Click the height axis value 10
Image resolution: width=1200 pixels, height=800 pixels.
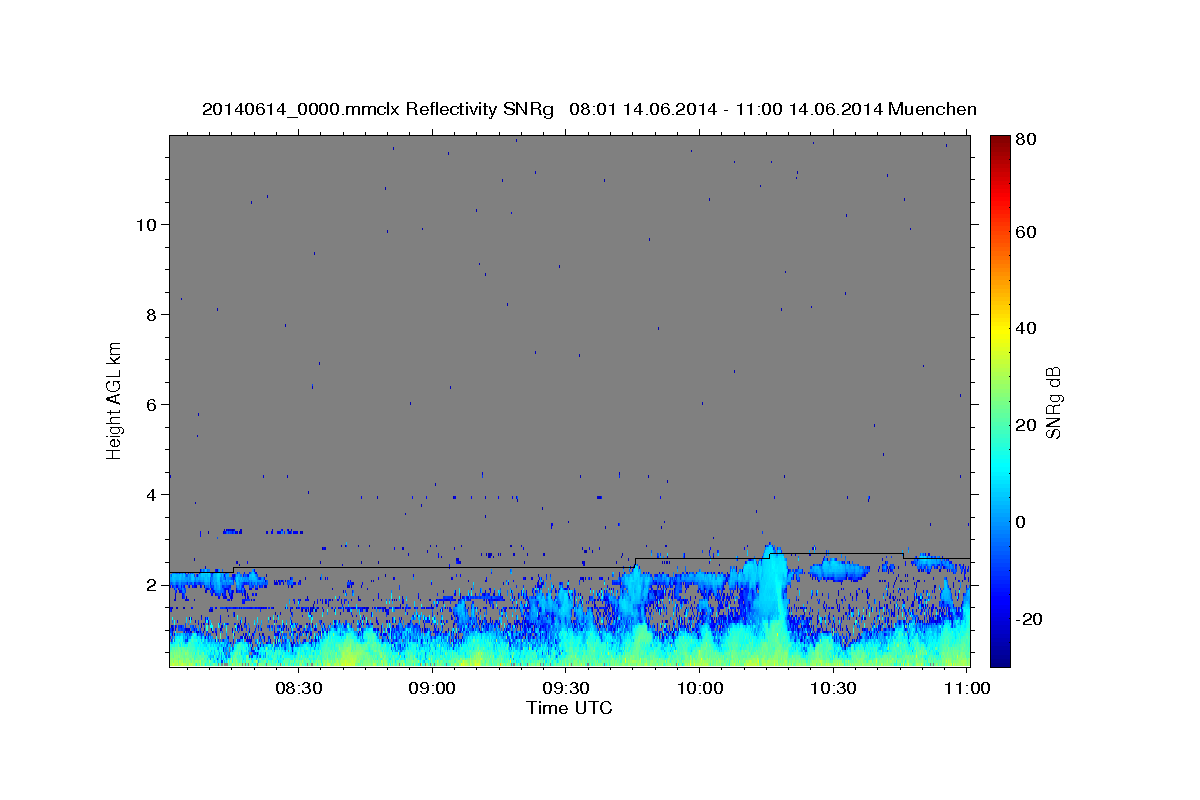pyautogui.click(x=145, y=225)
